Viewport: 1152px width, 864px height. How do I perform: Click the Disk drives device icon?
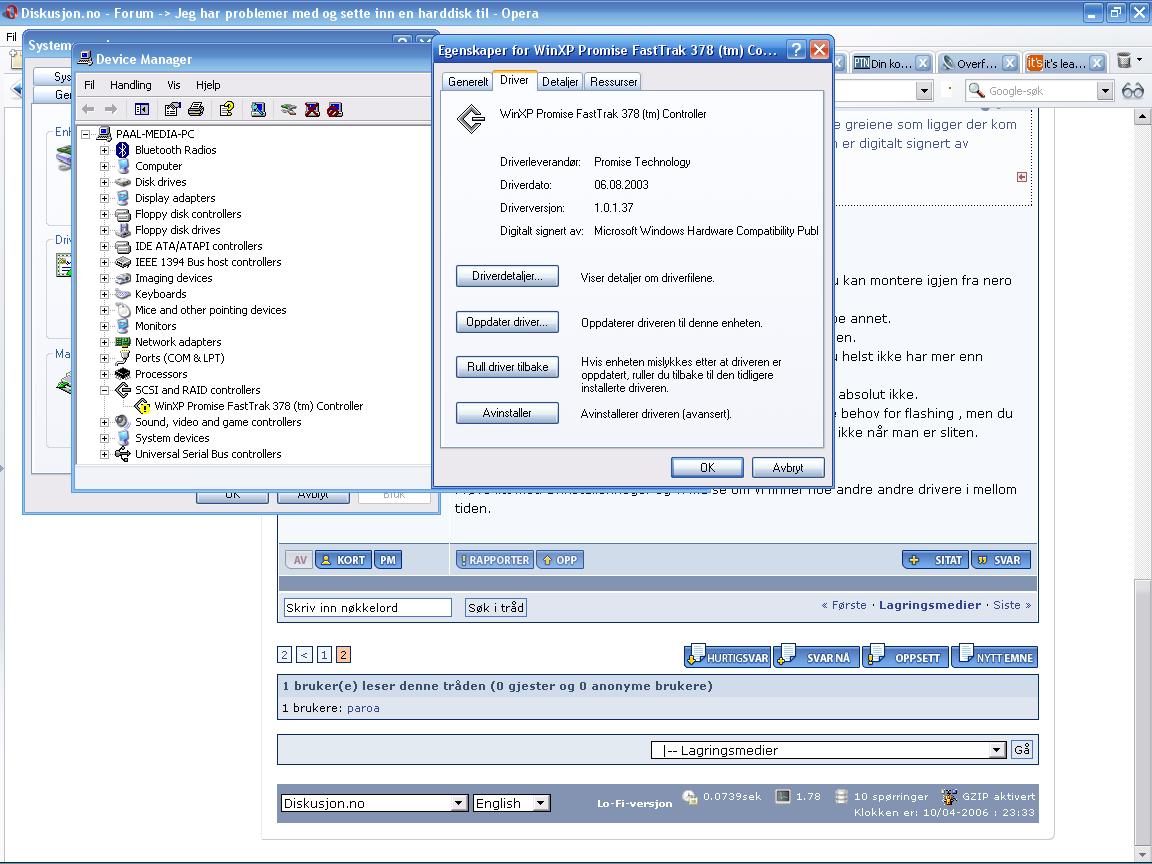click(x=123, y=182)
